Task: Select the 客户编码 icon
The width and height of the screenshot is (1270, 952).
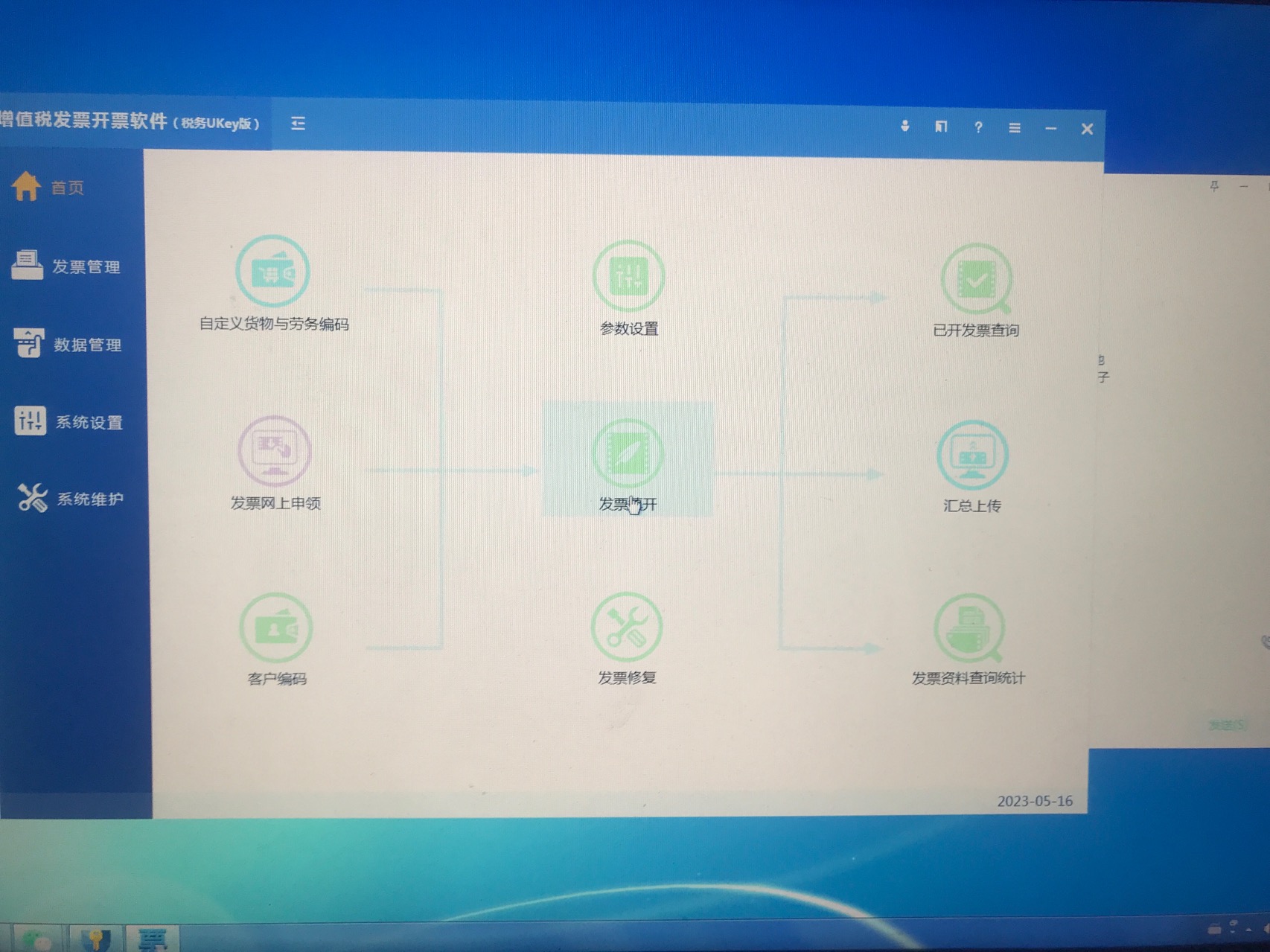Action: [x=276, y=628]
